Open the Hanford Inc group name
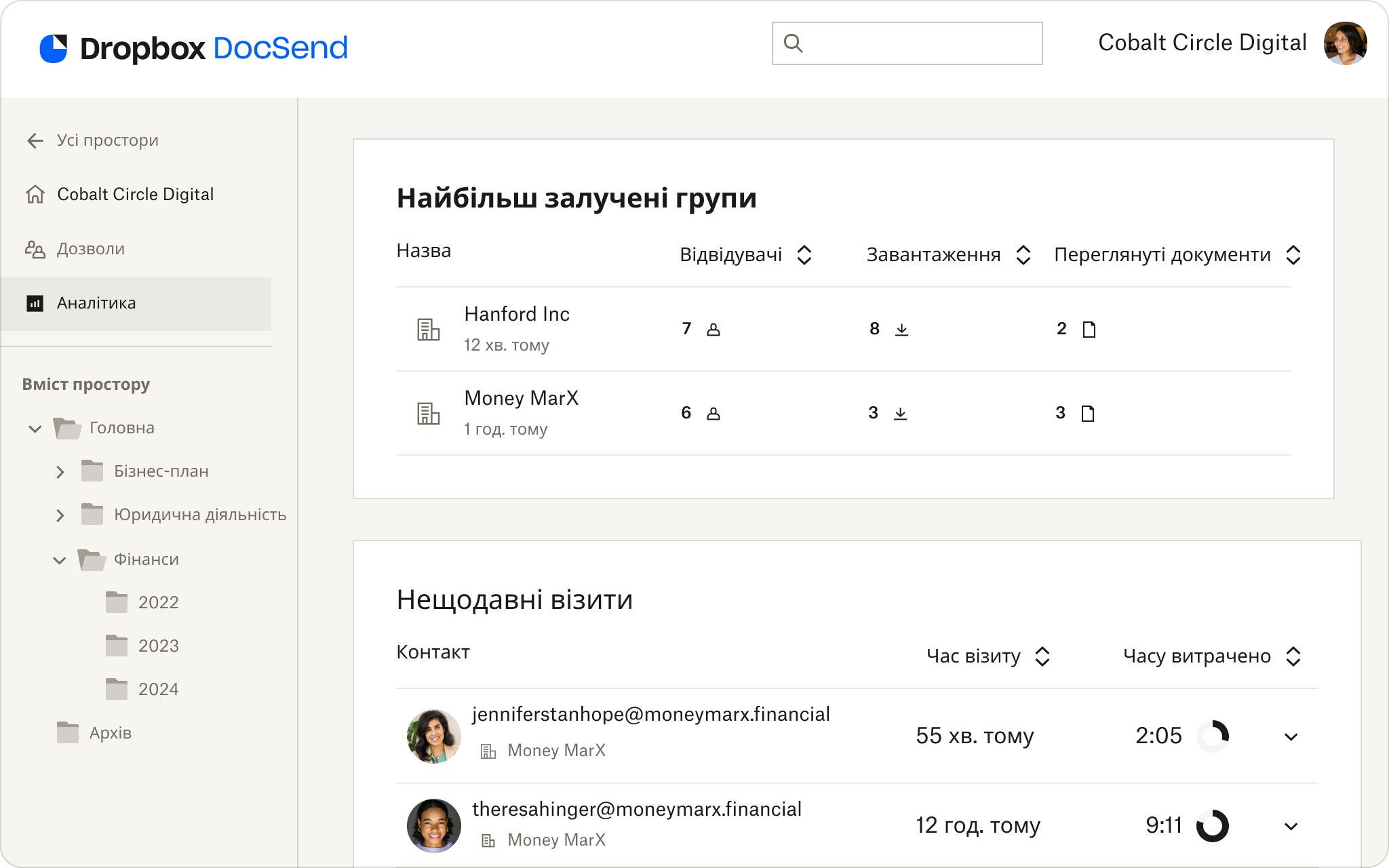This screenshot has width=1389, height=868. [517, 314]
